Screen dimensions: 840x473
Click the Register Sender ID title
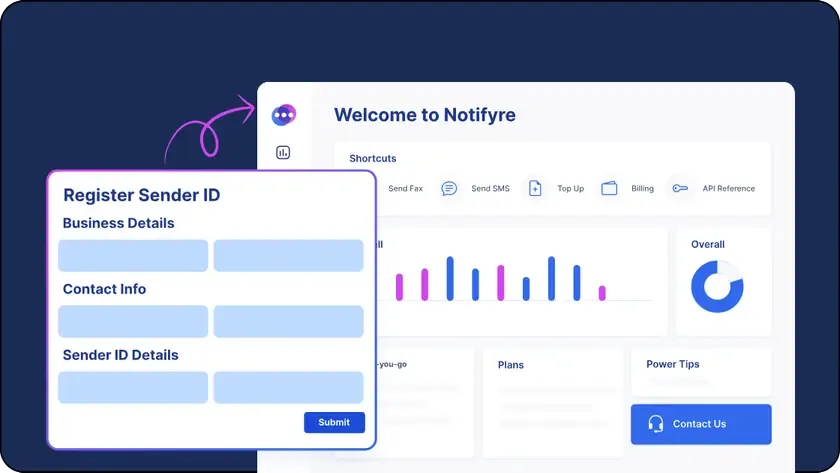click(x=141, y=195)
